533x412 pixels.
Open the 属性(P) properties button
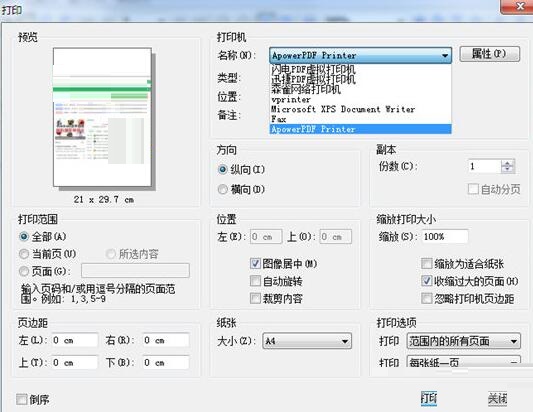pos(489,54)
